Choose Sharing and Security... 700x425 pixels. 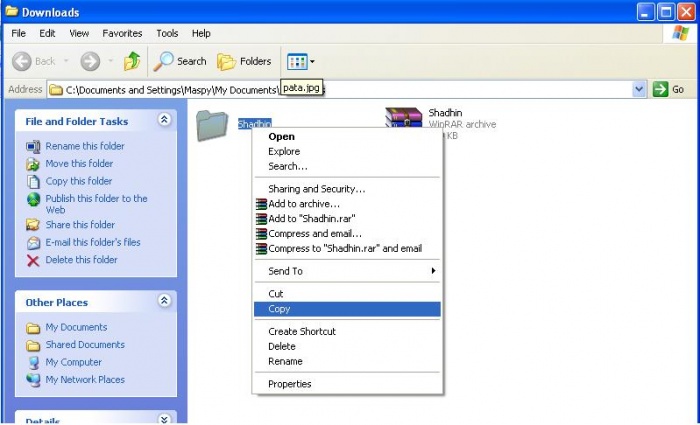coord(347,189)
